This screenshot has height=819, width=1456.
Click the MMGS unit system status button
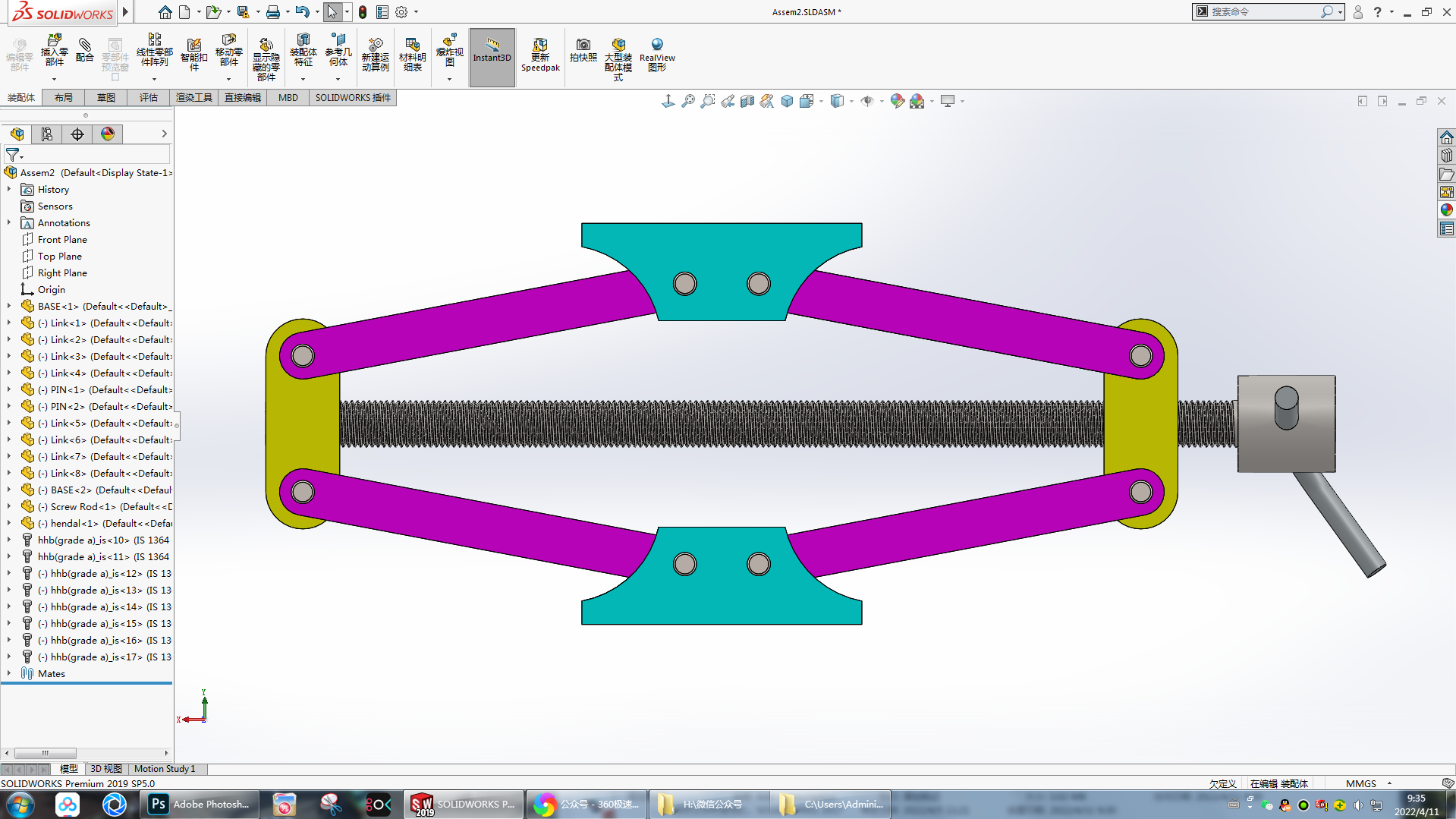coord(1360,783)
